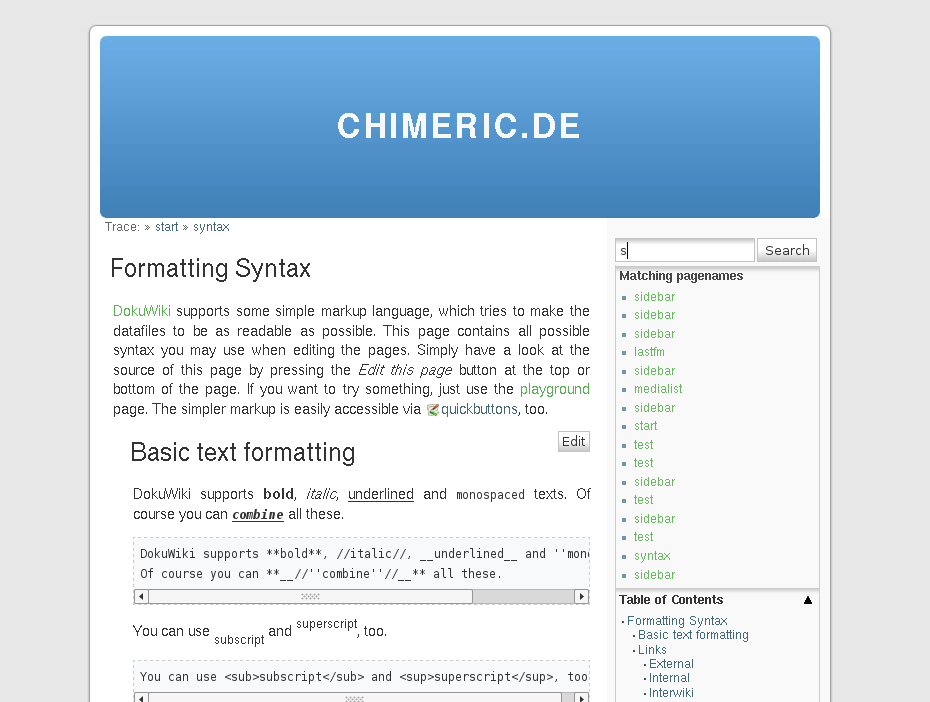The height and width of the screenshot is (702, 930).
Task: Click the bold-italic underlined word combine
Action: pos(258,515)
